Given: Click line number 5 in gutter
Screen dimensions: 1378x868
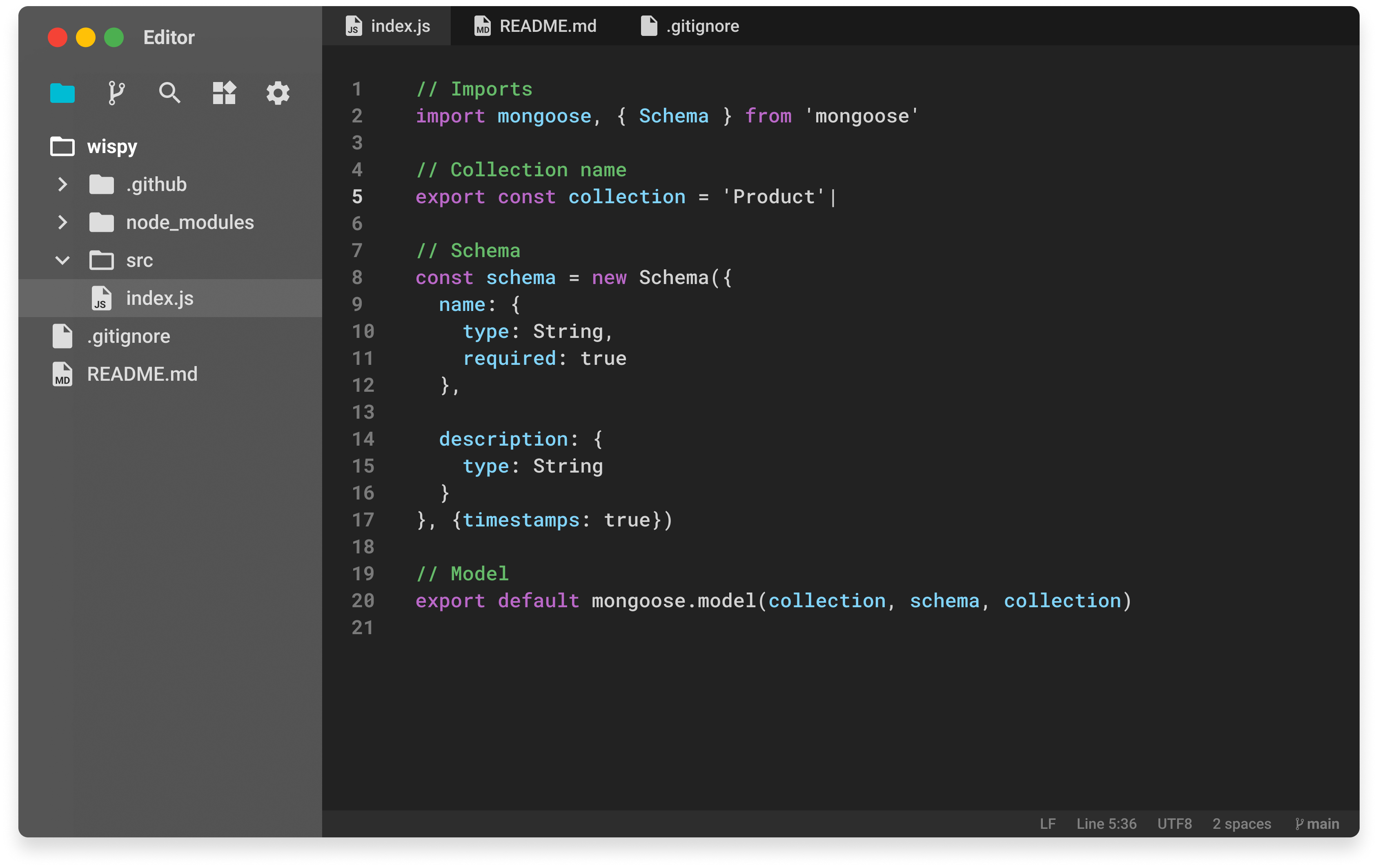Looking at the screenshot, I should coord(358,197).
